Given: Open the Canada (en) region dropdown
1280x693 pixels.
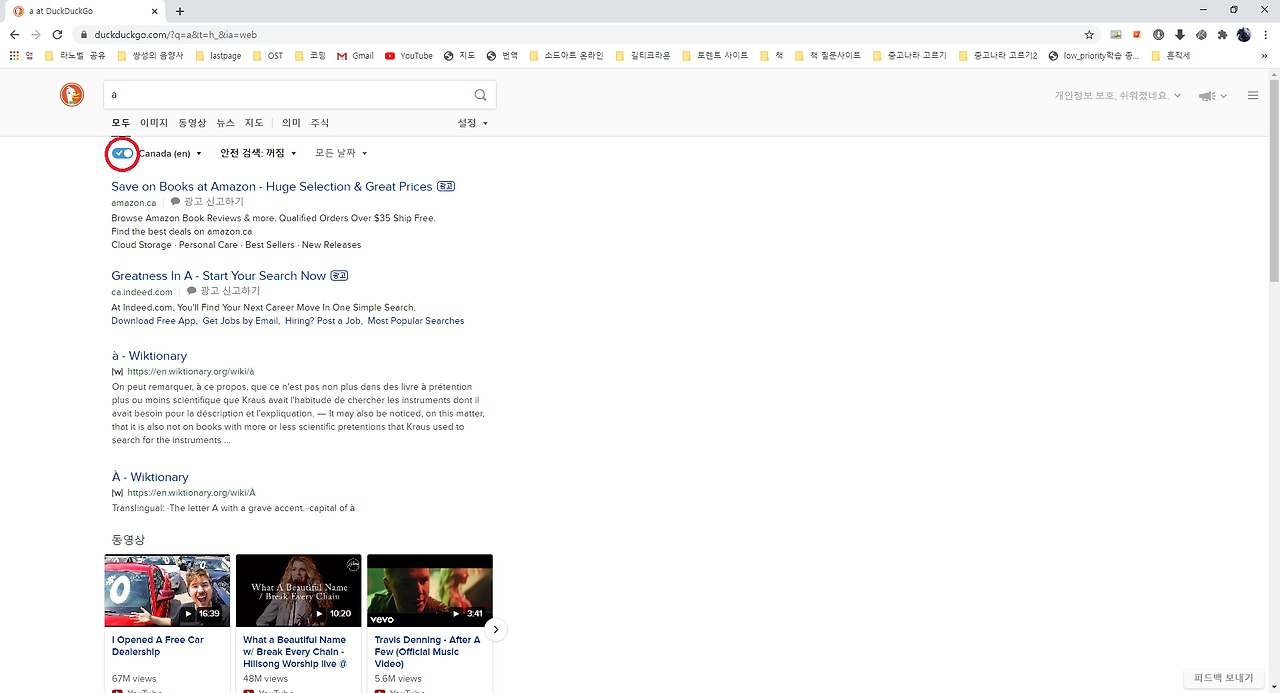Looking at the screenshot, I should pyautogui.click(x=170, y=153).
